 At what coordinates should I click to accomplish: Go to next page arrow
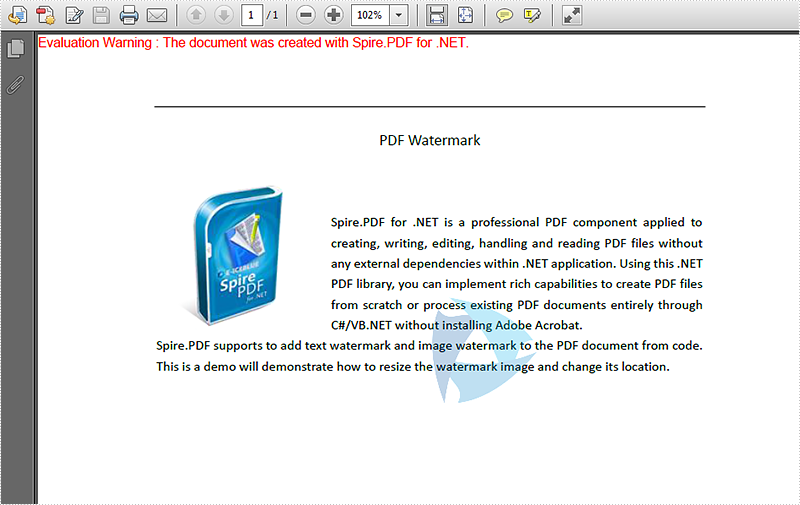223,15
